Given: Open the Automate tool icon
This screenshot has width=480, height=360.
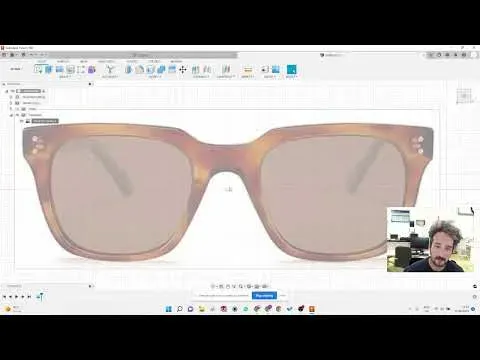Looking at the screenshot, I should (110, 69).
